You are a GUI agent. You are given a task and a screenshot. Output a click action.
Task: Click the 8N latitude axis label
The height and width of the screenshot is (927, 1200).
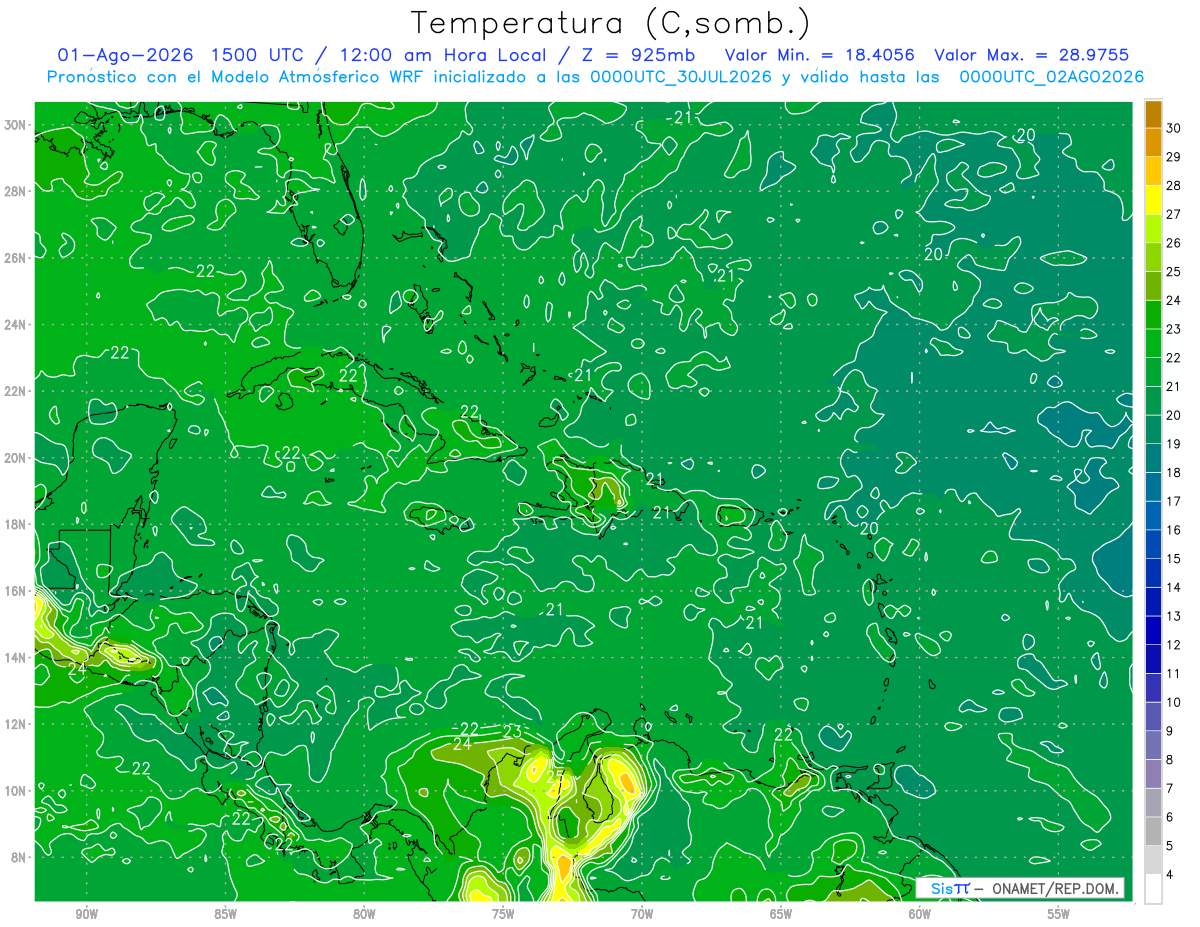click(x=20, y=857)
